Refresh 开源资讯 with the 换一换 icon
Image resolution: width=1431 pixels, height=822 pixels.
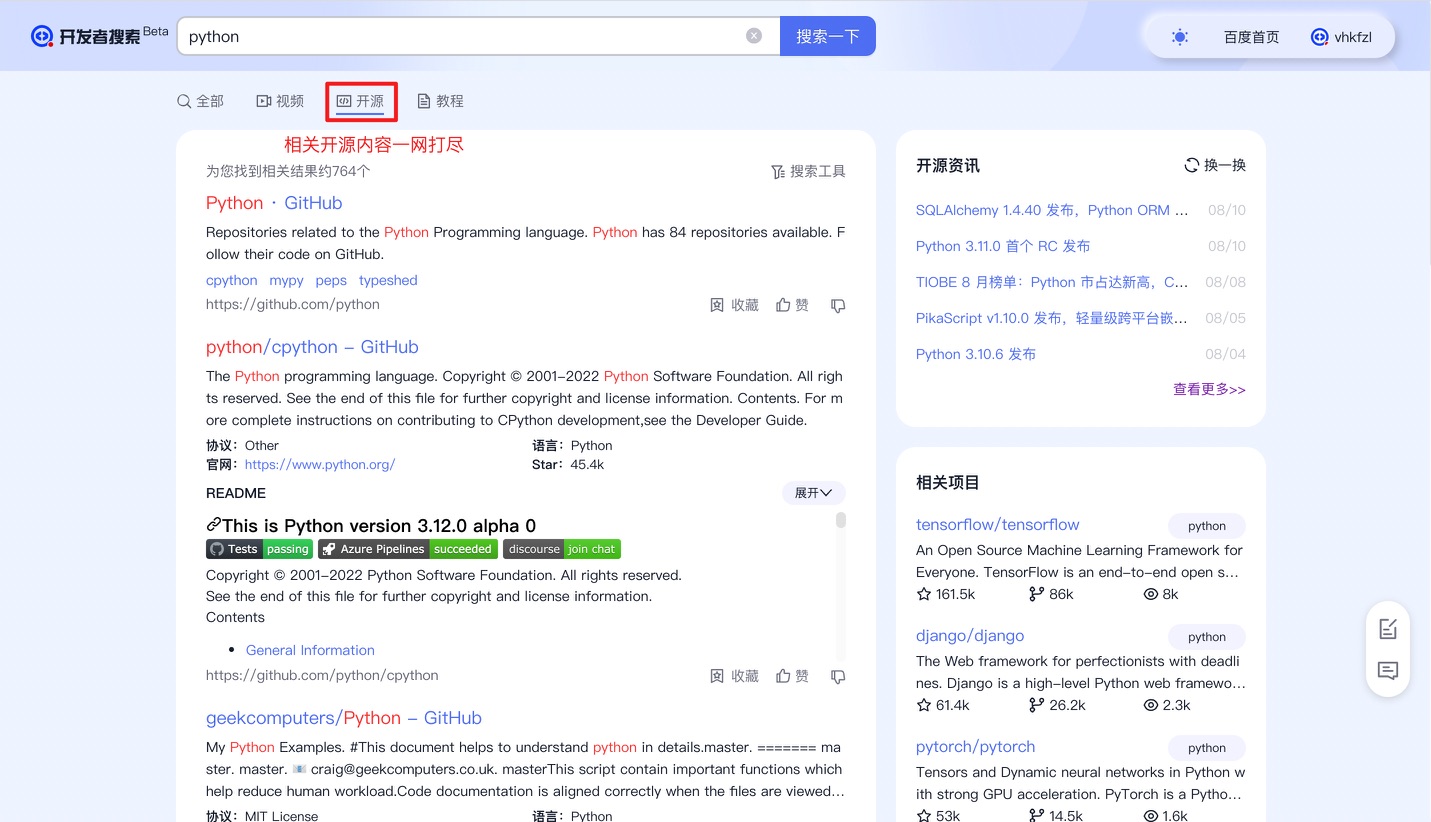[1191, 165]
